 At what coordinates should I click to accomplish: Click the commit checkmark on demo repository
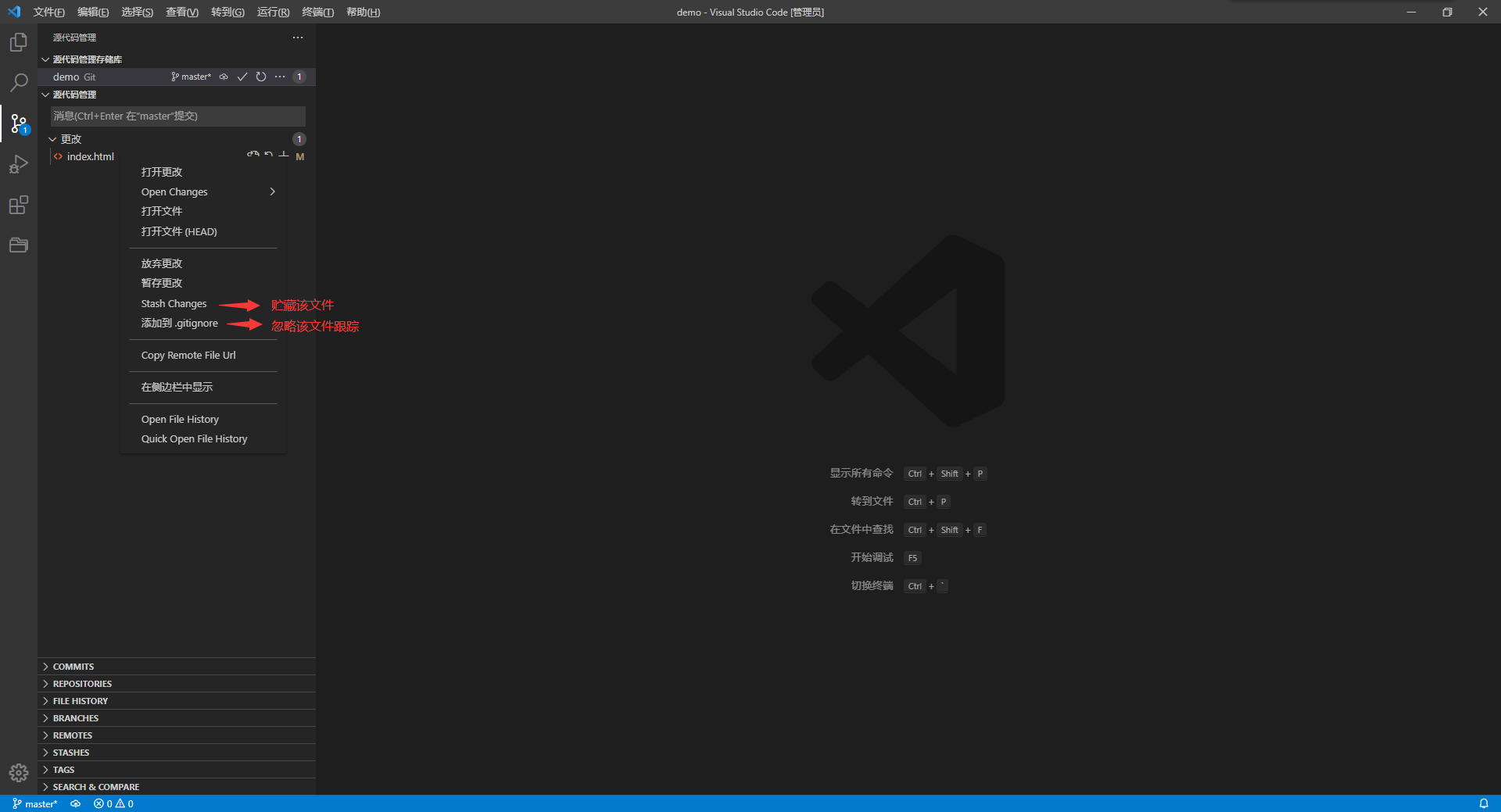242,77
